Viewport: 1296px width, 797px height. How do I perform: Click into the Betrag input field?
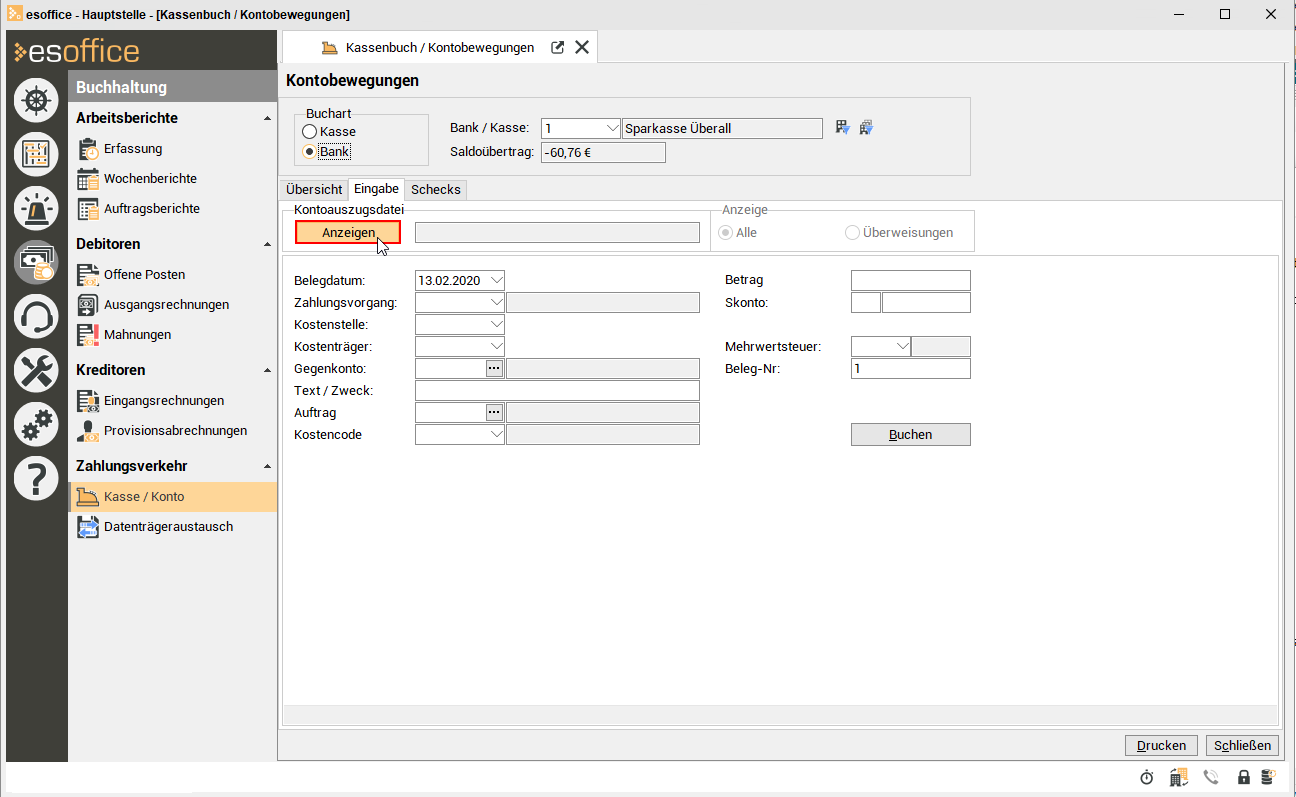(x=910, y=281)
